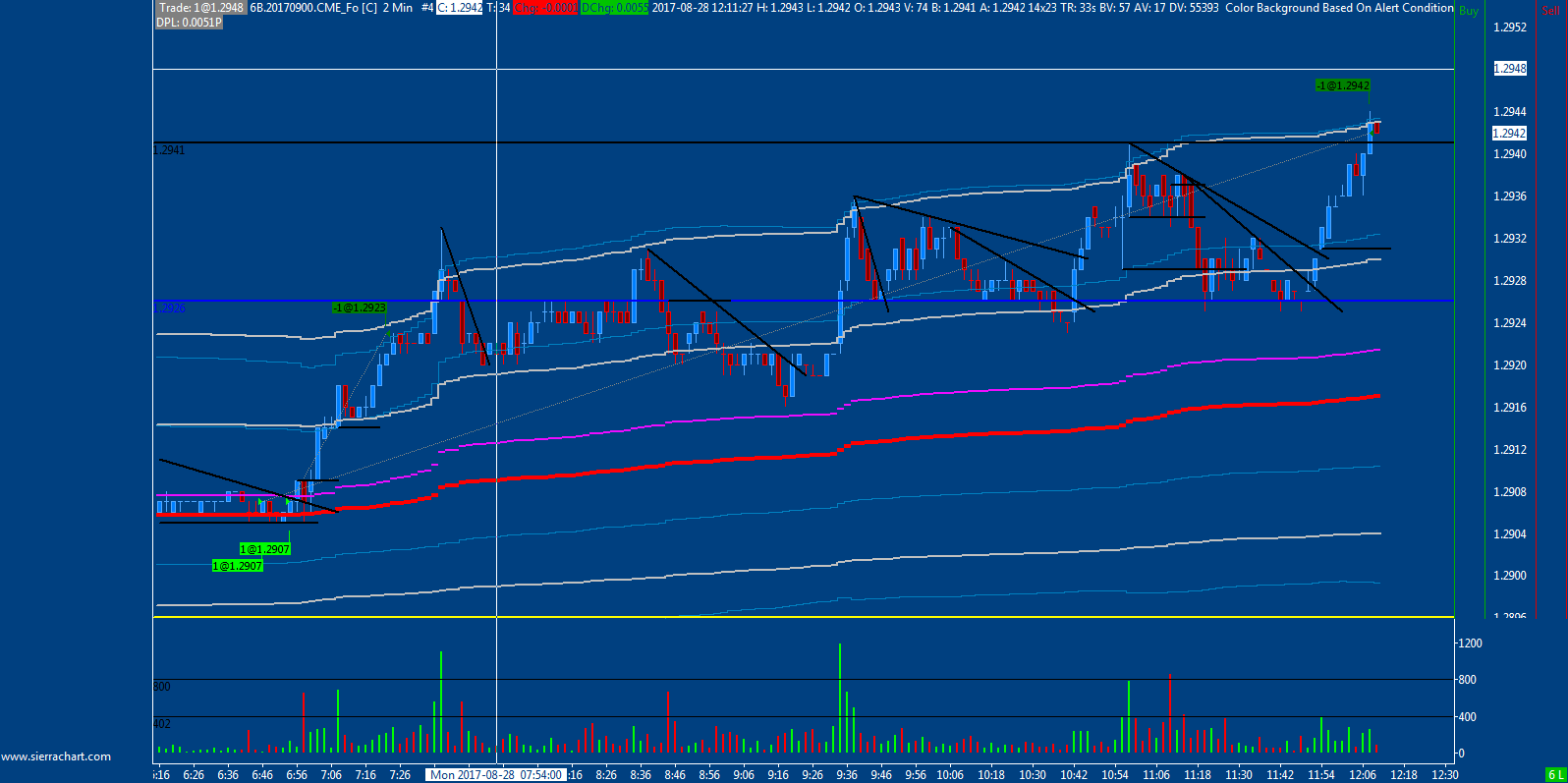Viewport: 1568px width, 783px height.
Task: Click the red 'Chg: -0.0001' field
Action: [545, 8]
